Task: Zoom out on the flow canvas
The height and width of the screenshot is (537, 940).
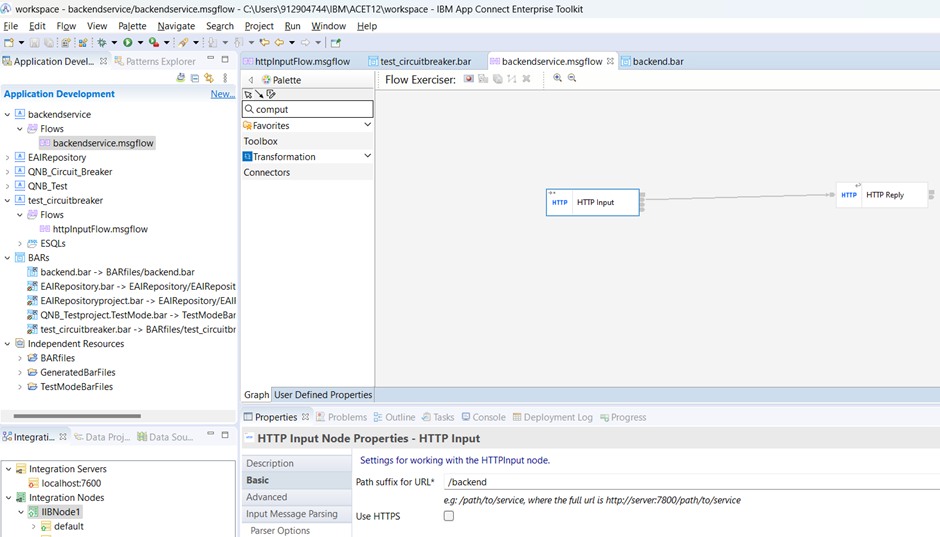Action: point(572,78)
